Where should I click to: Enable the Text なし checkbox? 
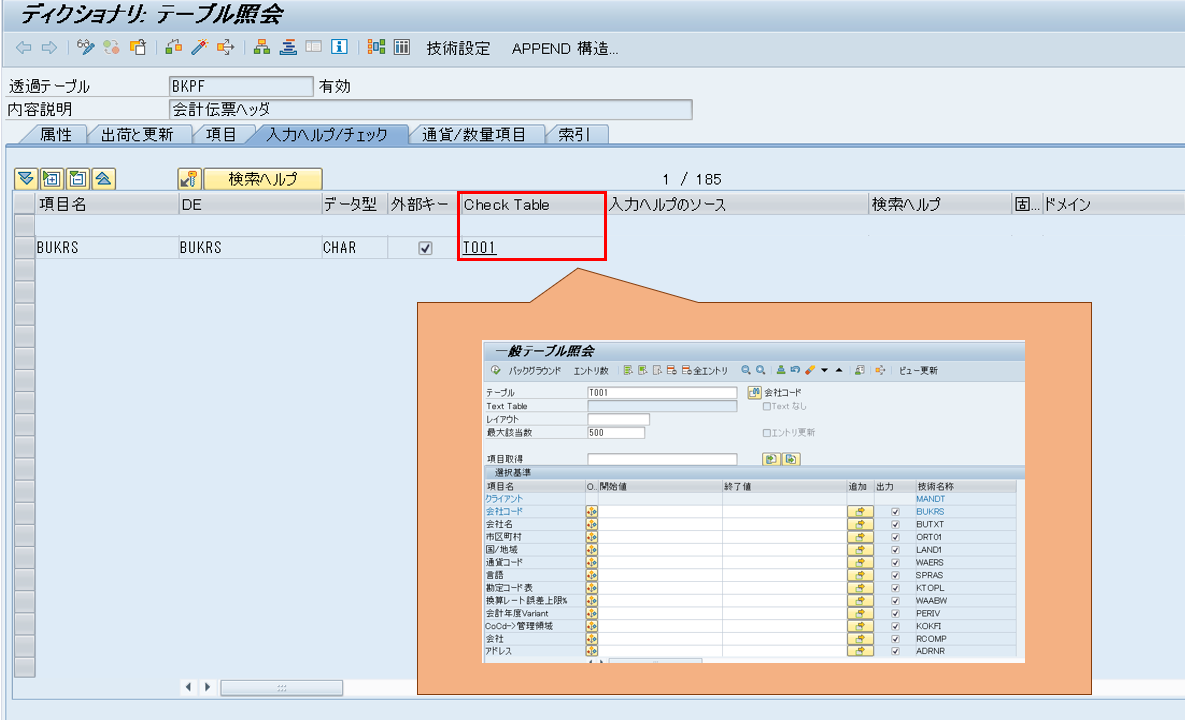pos(768,407)
